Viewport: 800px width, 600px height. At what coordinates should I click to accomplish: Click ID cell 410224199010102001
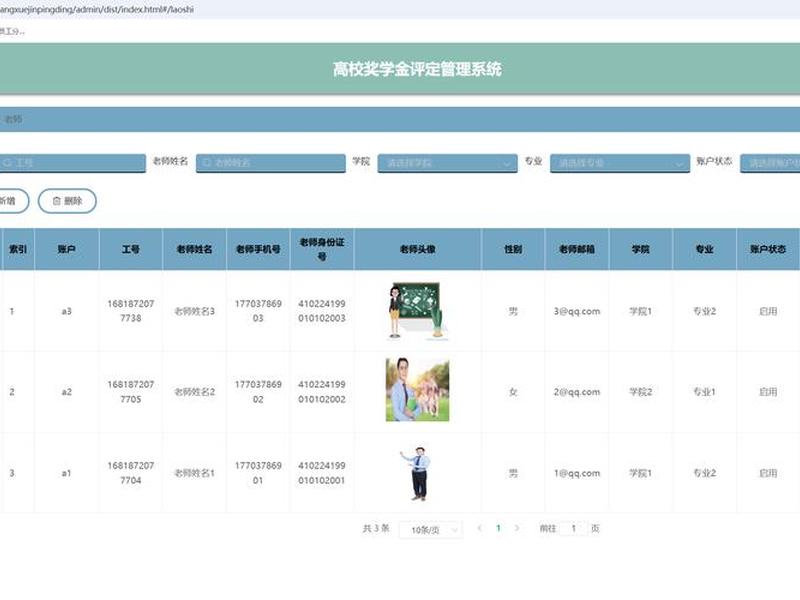322,473
